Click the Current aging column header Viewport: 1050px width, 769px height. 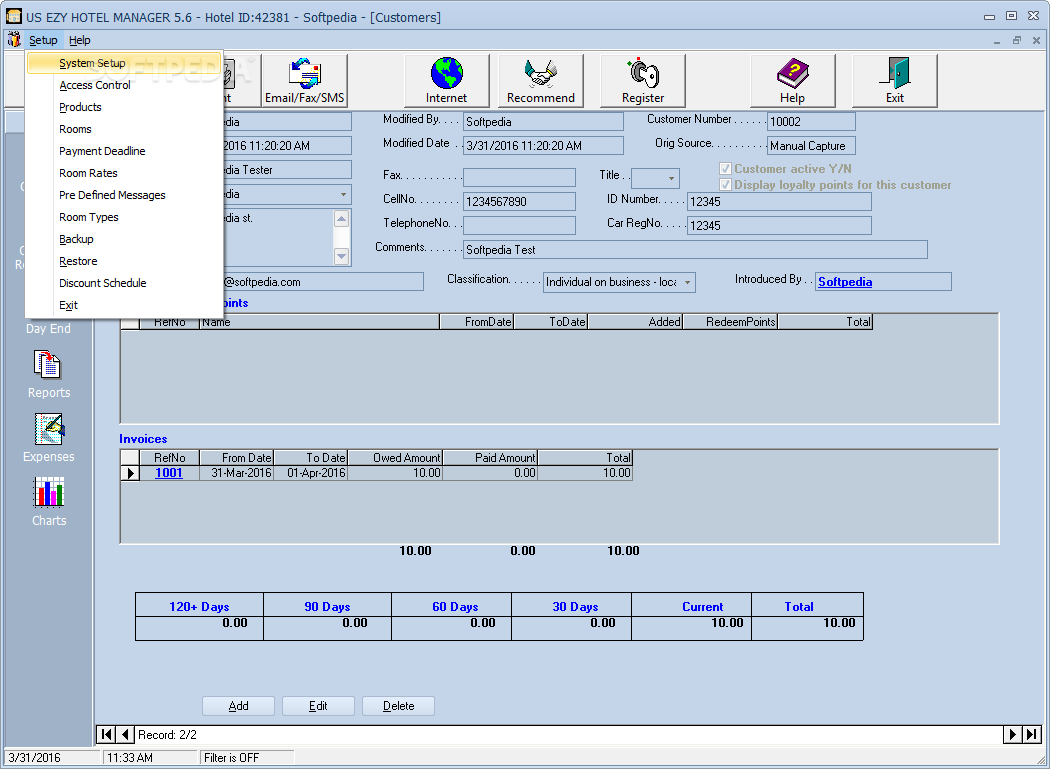tap(692, 607)
